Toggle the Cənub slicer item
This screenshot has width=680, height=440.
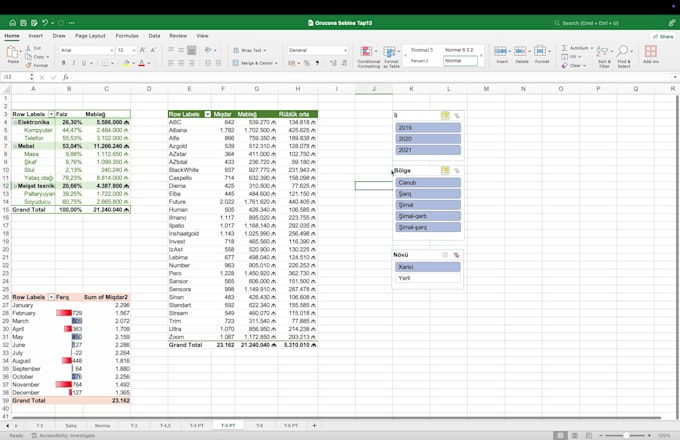tap(428, 183)
